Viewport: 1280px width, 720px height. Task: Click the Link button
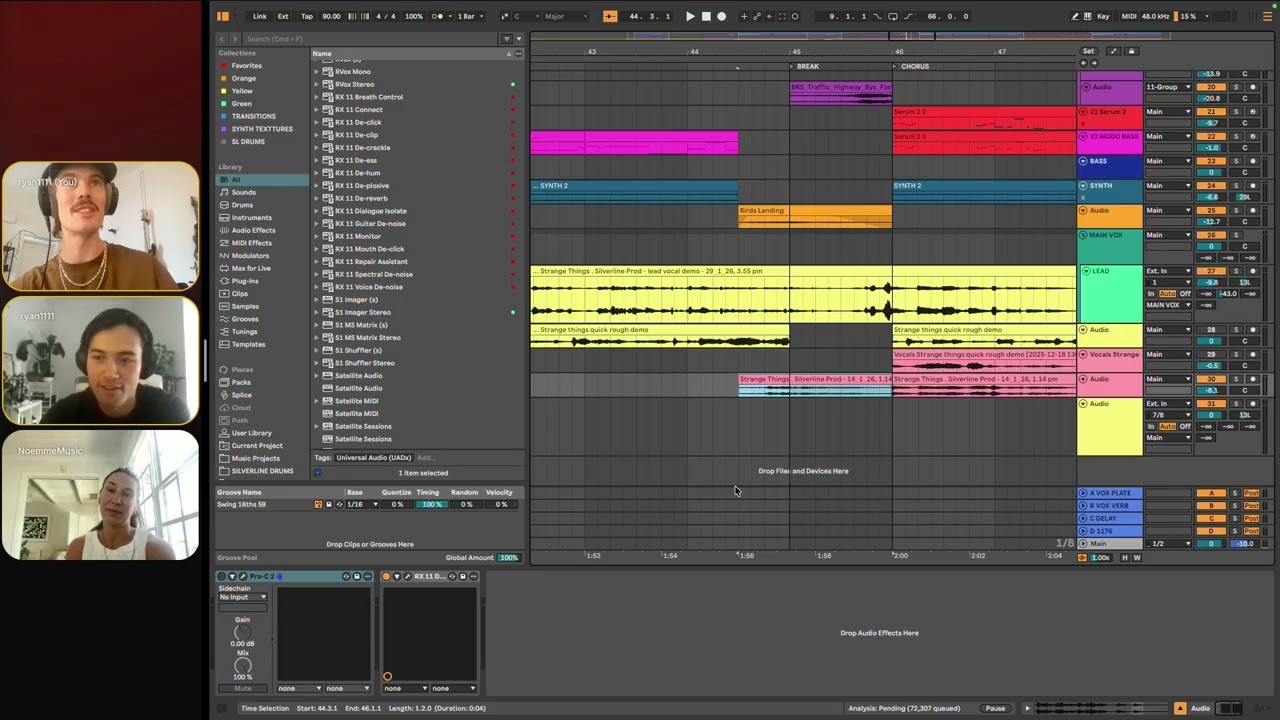point(260,16)
